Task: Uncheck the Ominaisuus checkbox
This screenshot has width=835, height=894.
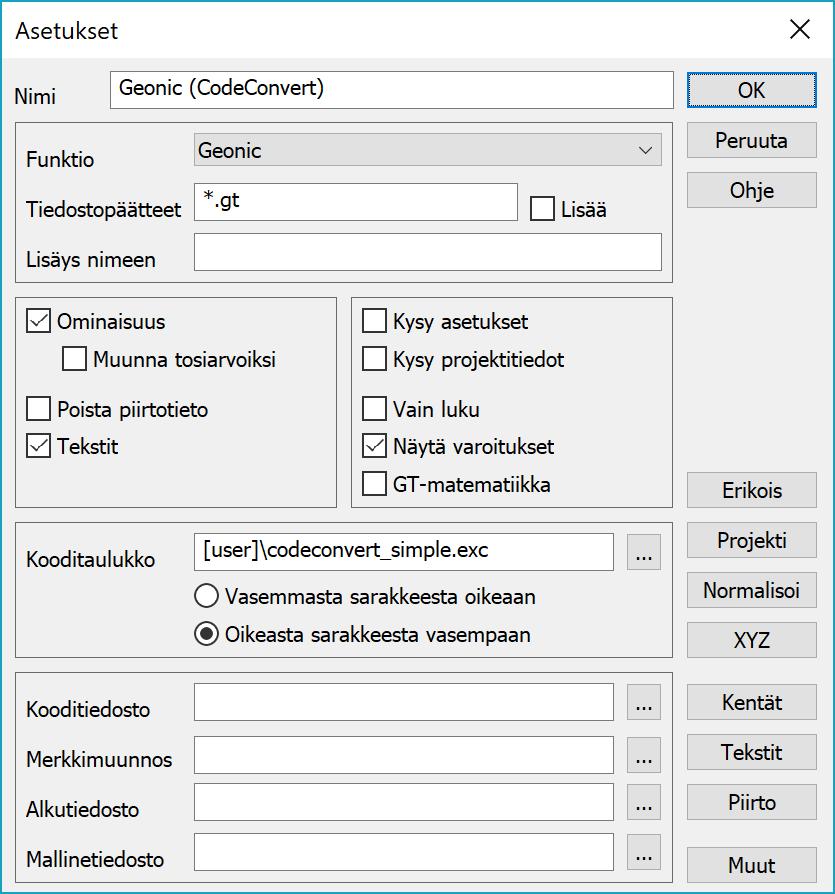Action: tap(38, 321)
